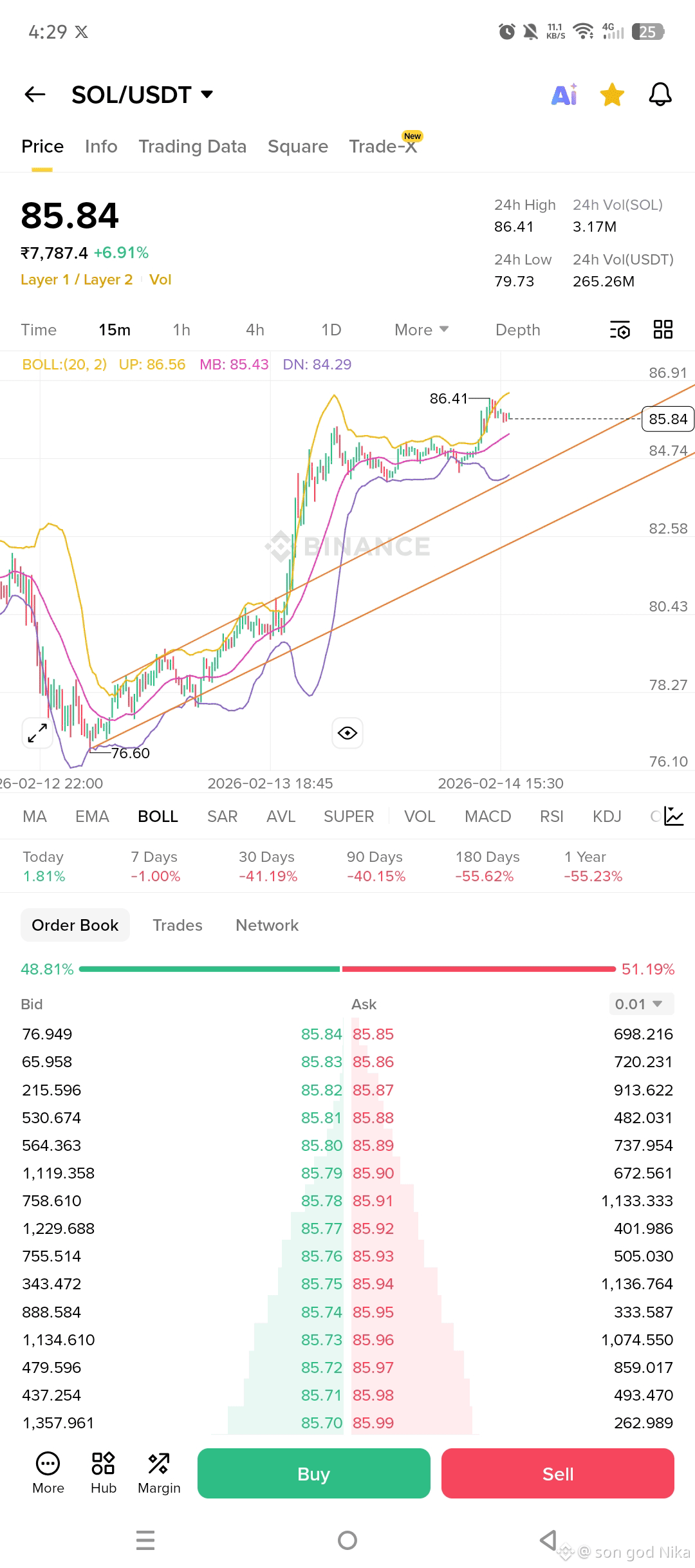This screenshot has width=695, height=1568.
Task: Tap the green 48.81% bid ratio bar
Action: point(209,969)
